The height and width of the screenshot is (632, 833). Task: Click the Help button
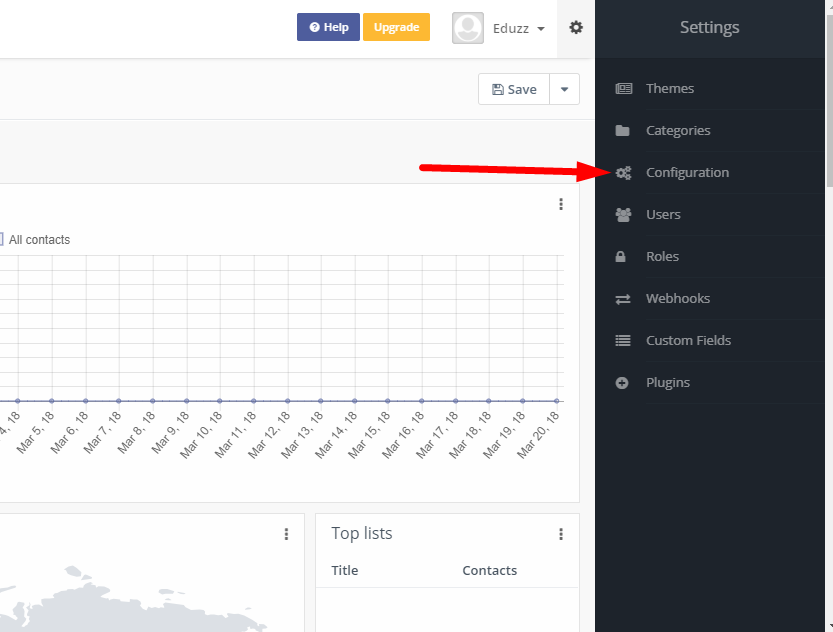pyautogui.click(x=328, y=27)
